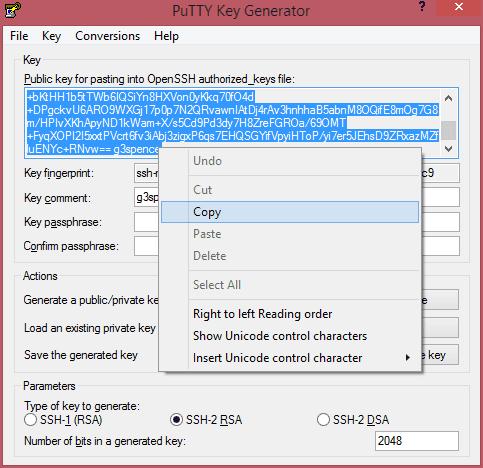The width and height of the screenshot is (483, 468).
Task: Click the Number of bits field showing 2048
Action: (417, 441)
